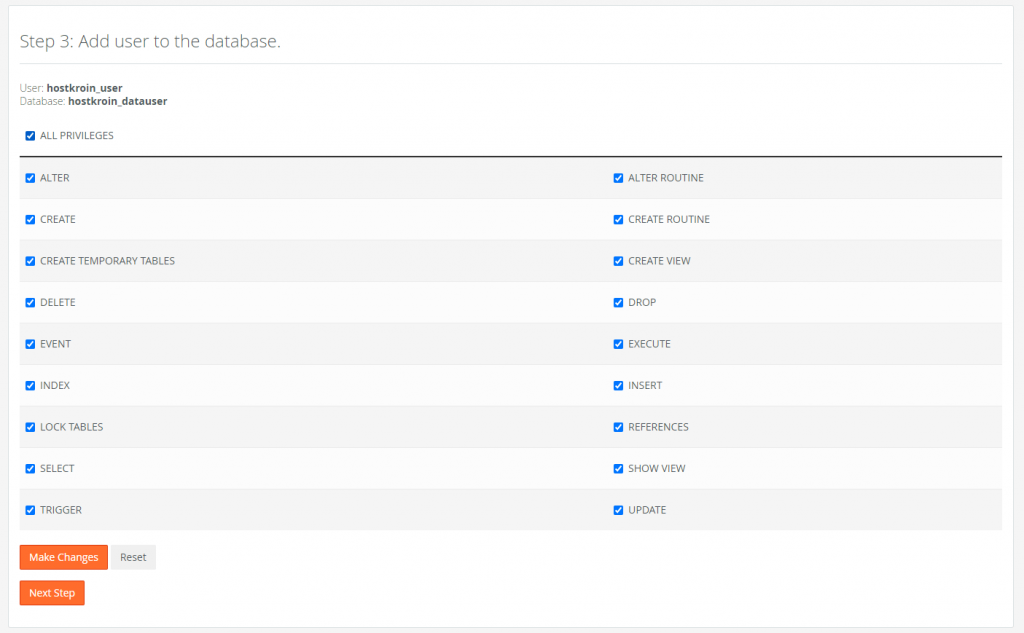The height and width of the screenshot is (633, 1024).
Task: Select the username hostkroin_user text
Action: click(84, 88)
